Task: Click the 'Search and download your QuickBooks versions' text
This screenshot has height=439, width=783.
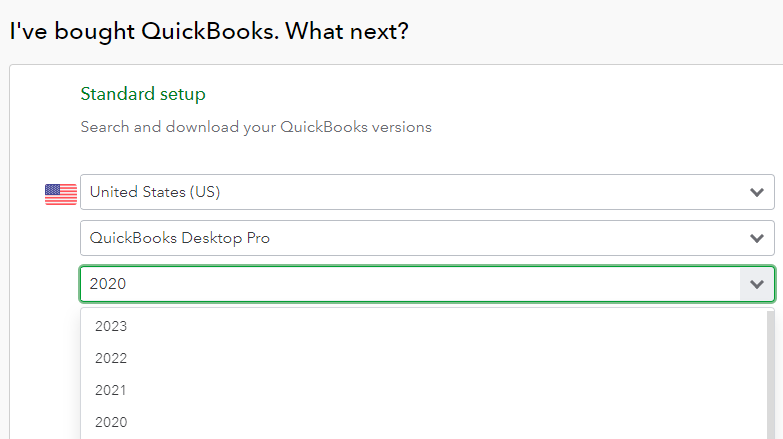Action: coord(256,127)
